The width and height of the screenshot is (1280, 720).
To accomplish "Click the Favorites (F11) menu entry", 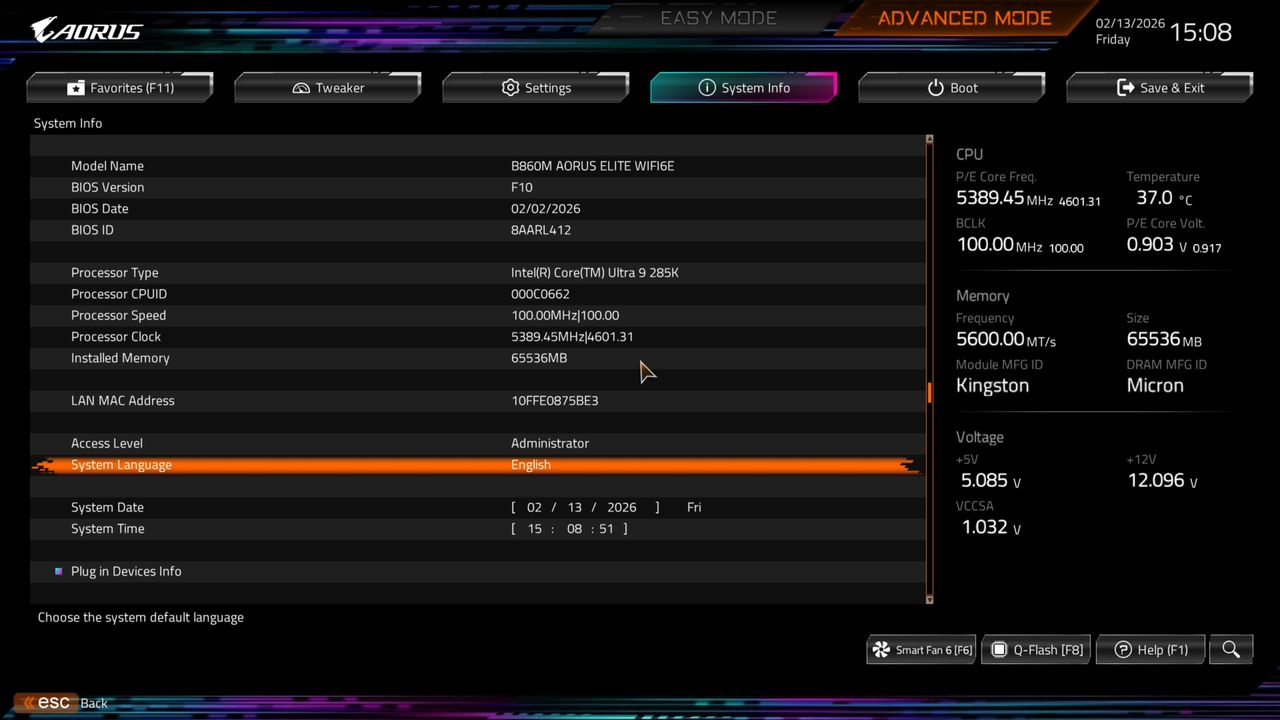I will coord(120,87).
